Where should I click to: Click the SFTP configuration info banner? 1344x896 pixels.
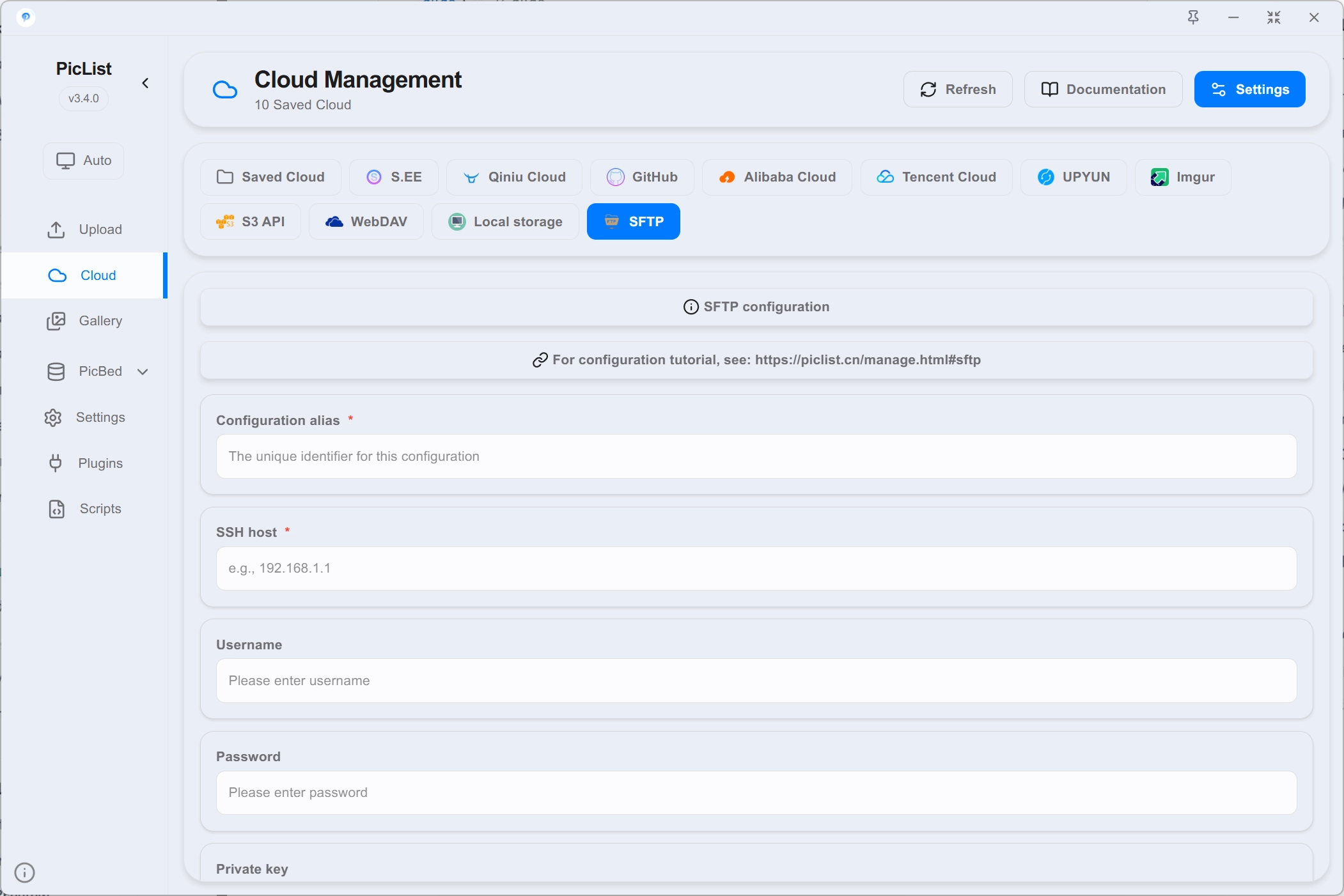pos(756,307)
